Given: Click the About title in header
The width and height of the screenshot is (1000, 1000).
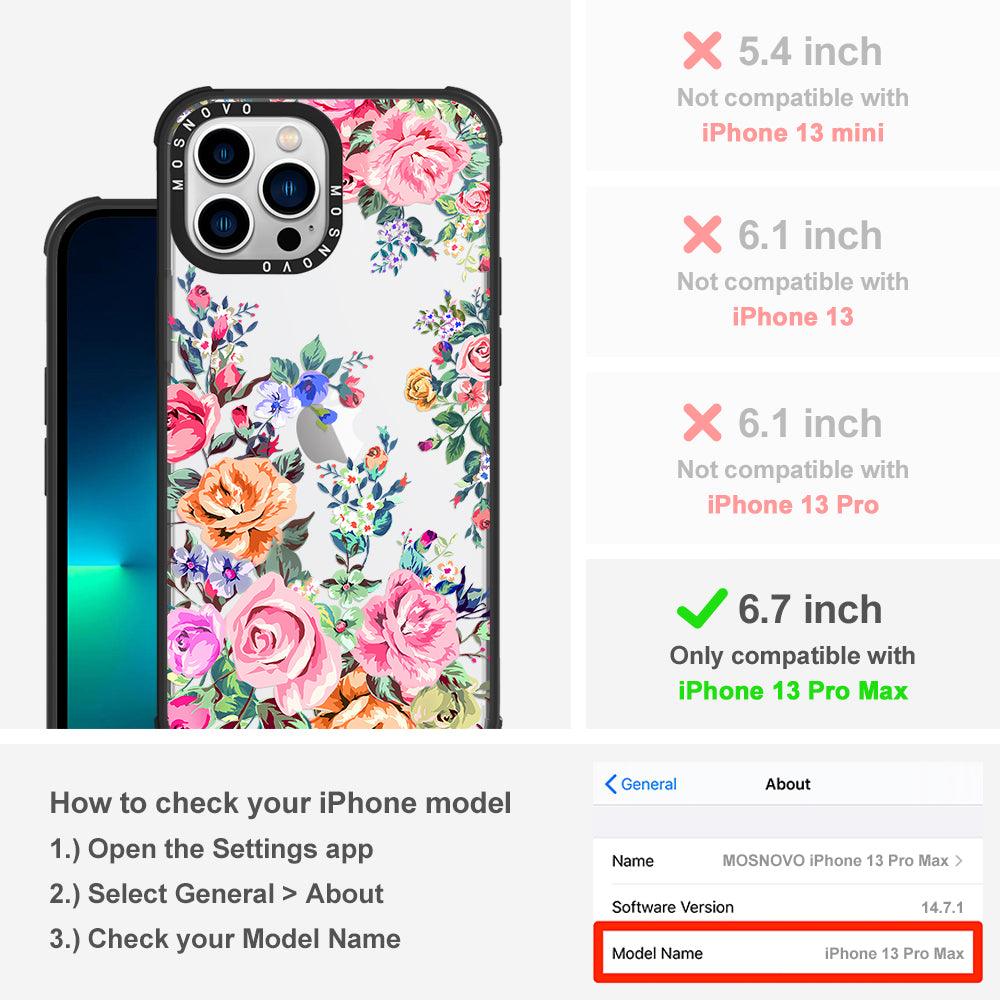Looking at the screenshot, I should click(x=788, y=784).
